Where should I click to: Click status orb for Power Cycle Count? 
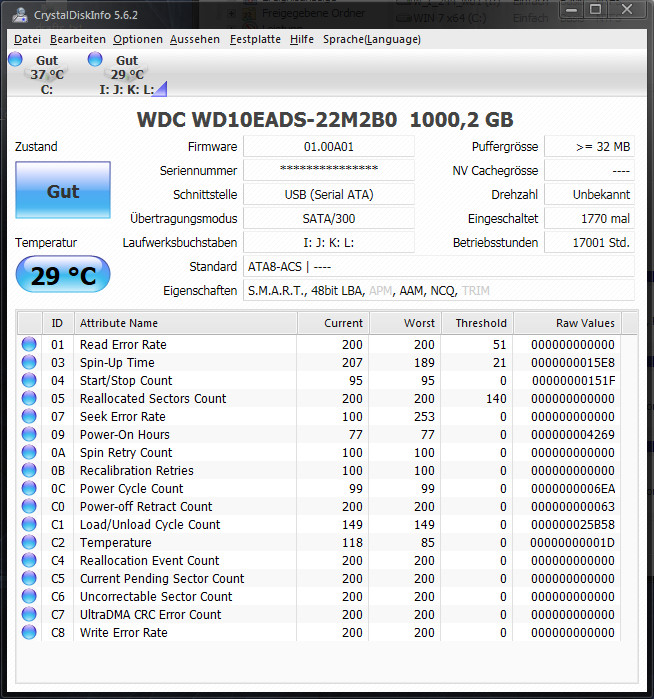29,489
